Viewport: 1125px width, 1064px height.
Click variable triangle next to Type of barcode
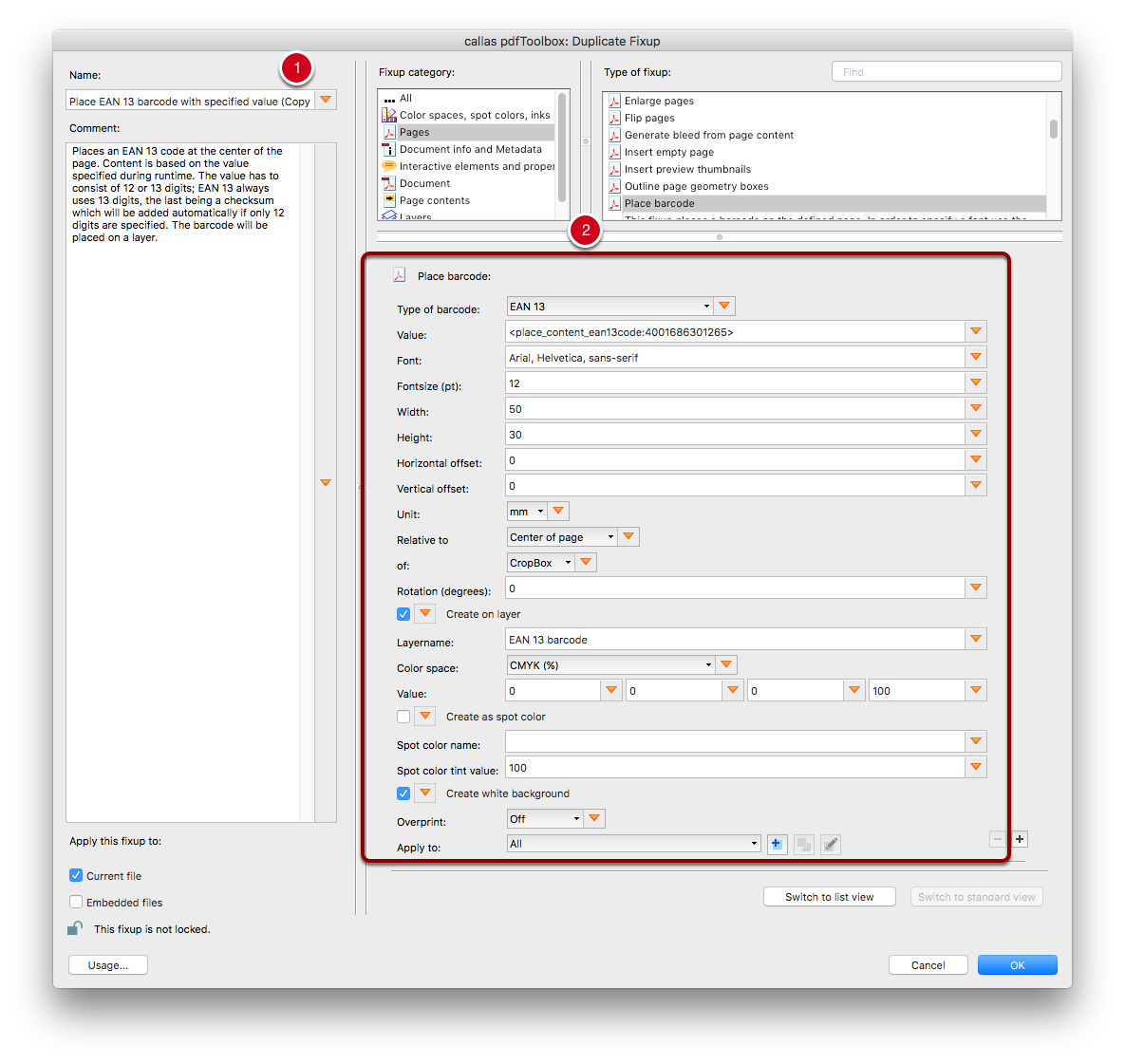[724, 307]
